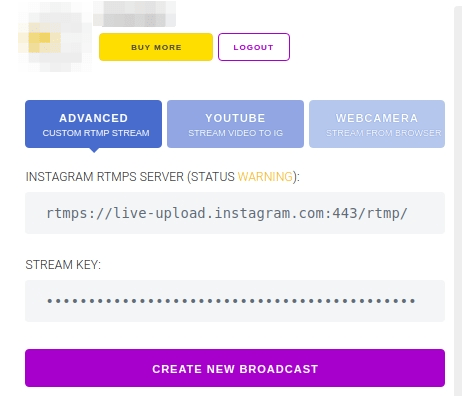Click the STREAM VIDEO TO IG subtitle
The image size is (462, 396).
(235, 133)
